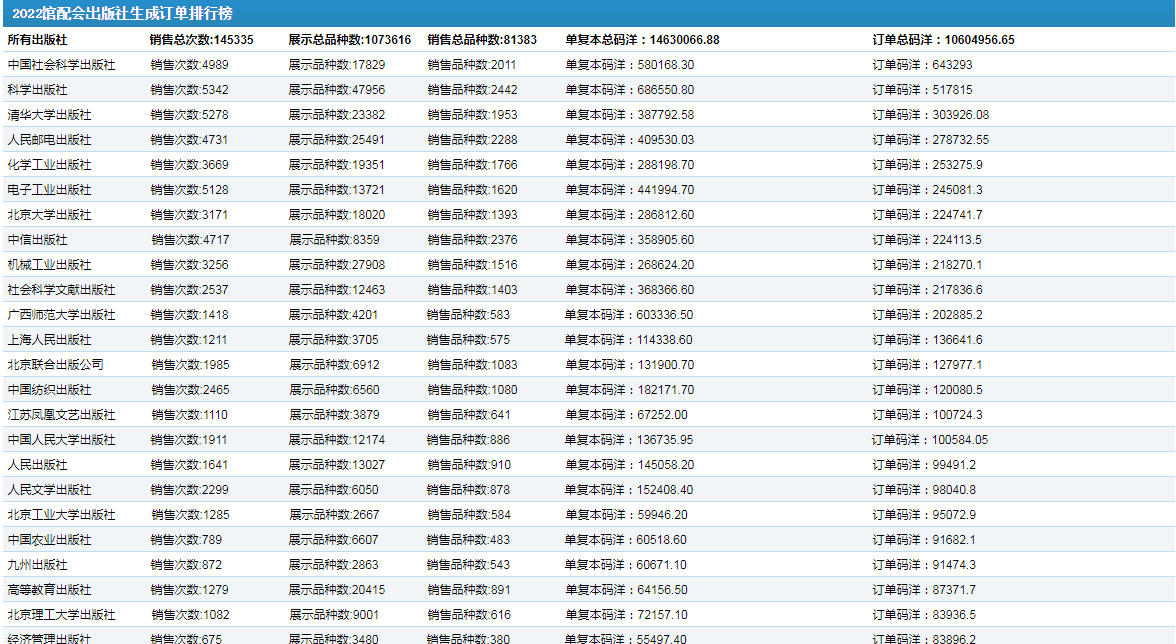This screenshot has width=1176, height=644.
Task: Select the 电子工业出版社 publisher
Action: (x=49, y=190)
